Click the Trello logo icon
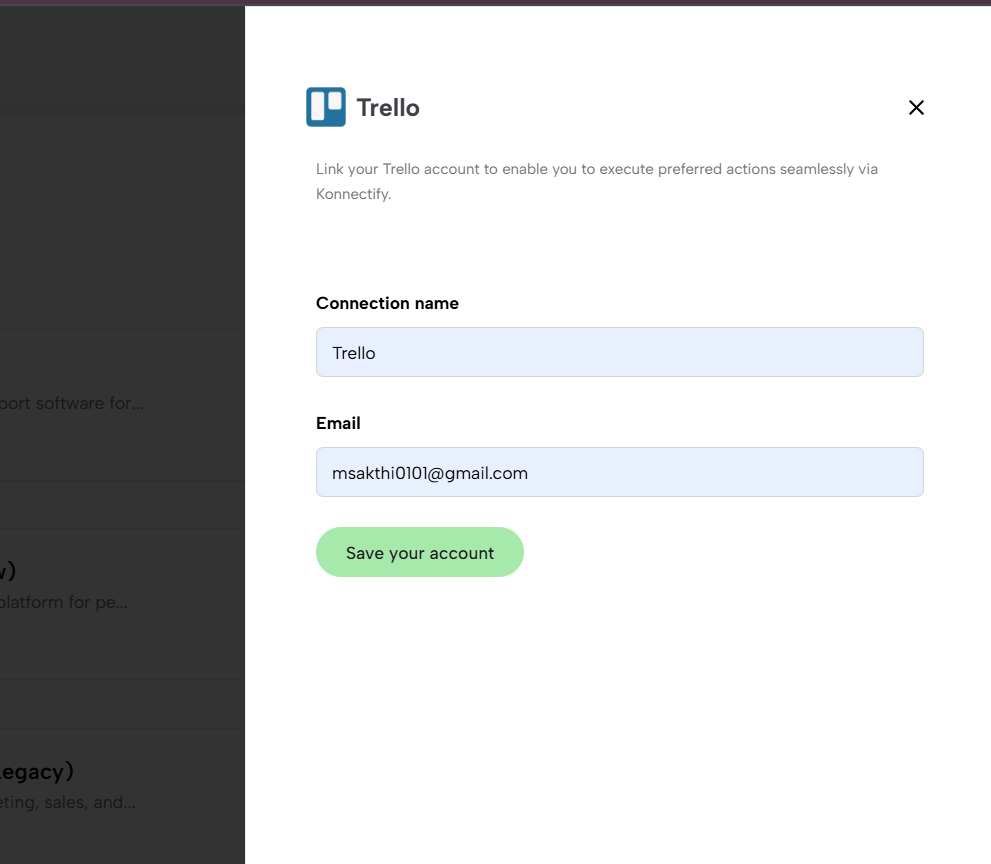Image resolution: width=991 pixels, height=864 pixels. pyautogui.click(x=325, y=107)
